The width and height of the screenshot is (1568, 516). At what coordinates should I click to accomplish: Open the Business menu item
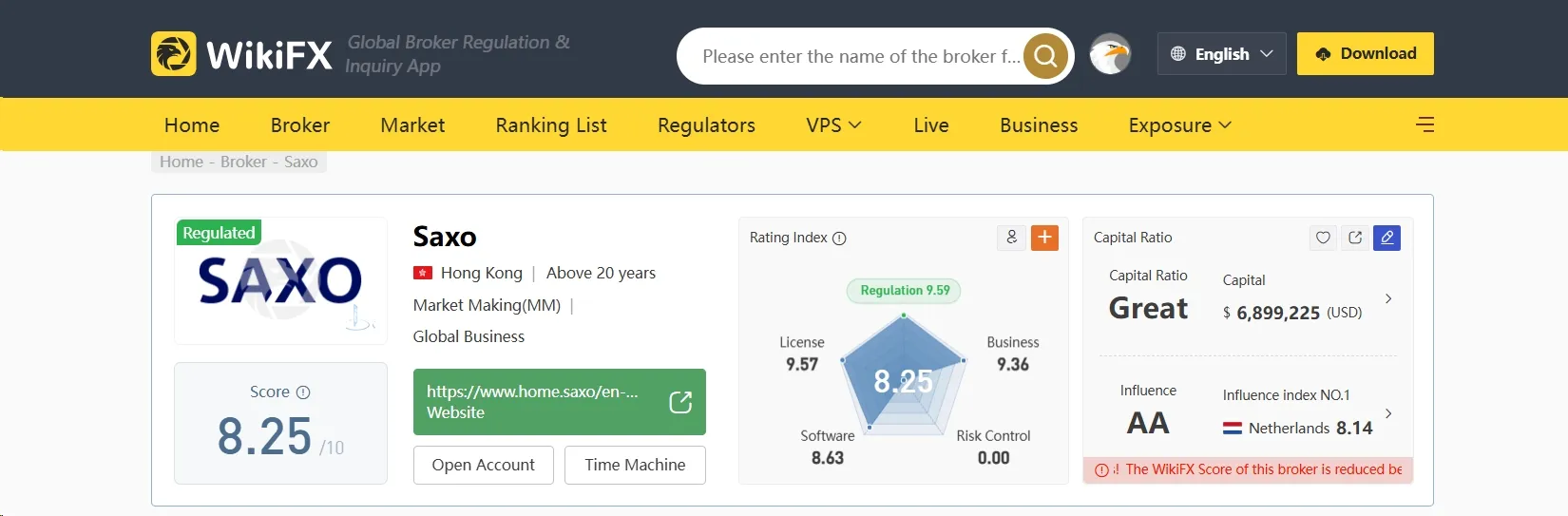click(1039, 125)
